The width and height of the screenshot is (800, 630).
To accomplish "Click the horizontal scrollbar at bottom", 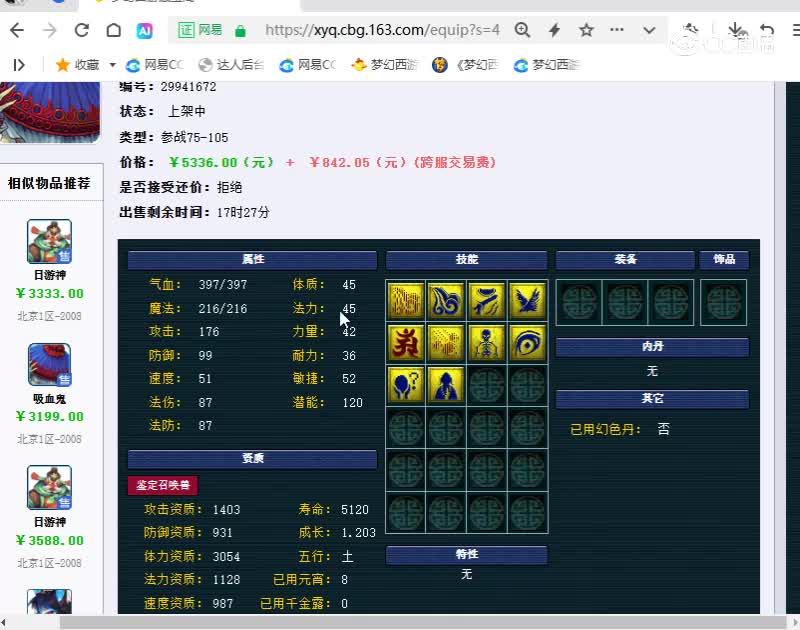I will point(422,622).
